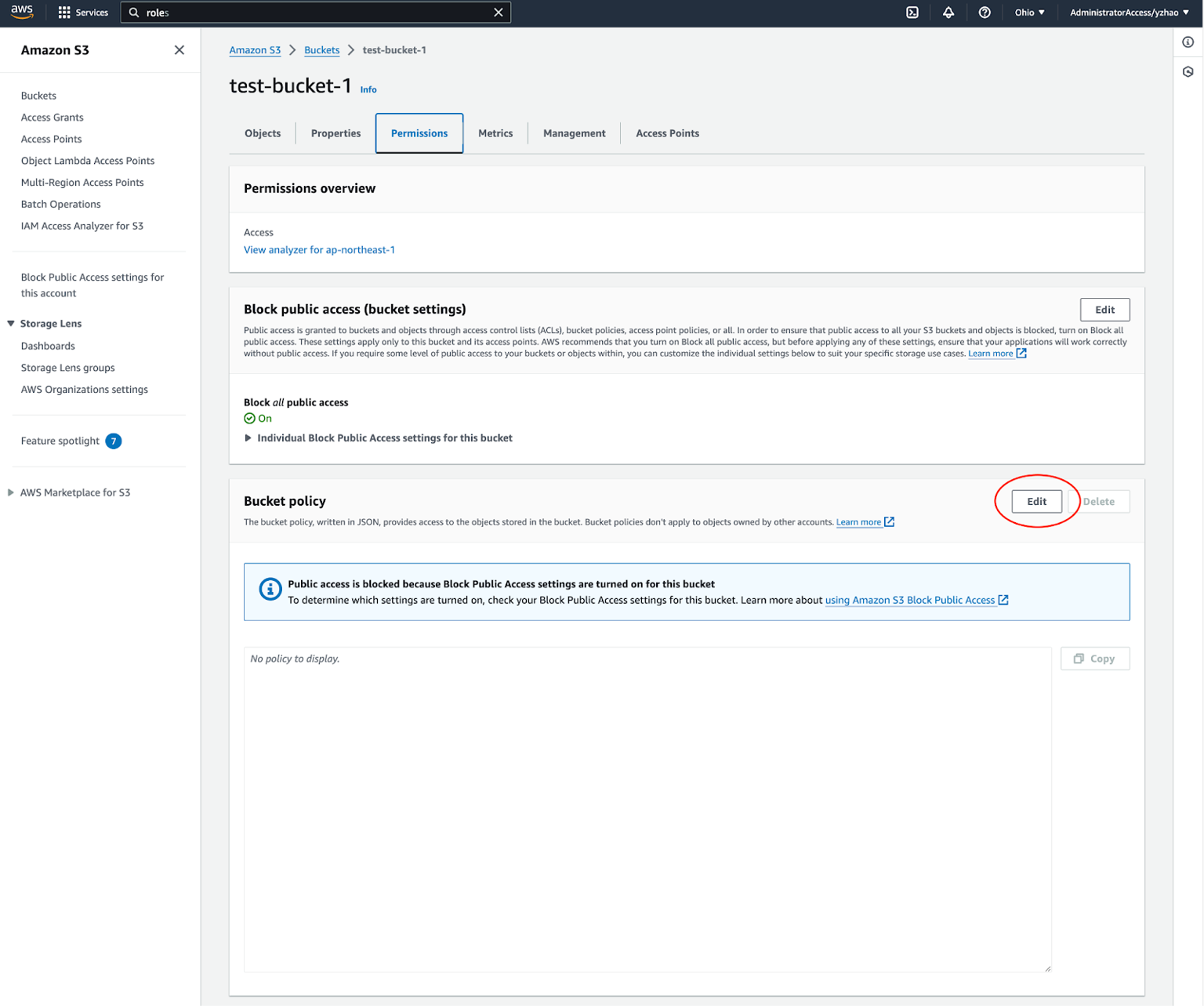Open IAM Access Analyzer for S3
1204x1006 pixels.
[x=82, y=226]
